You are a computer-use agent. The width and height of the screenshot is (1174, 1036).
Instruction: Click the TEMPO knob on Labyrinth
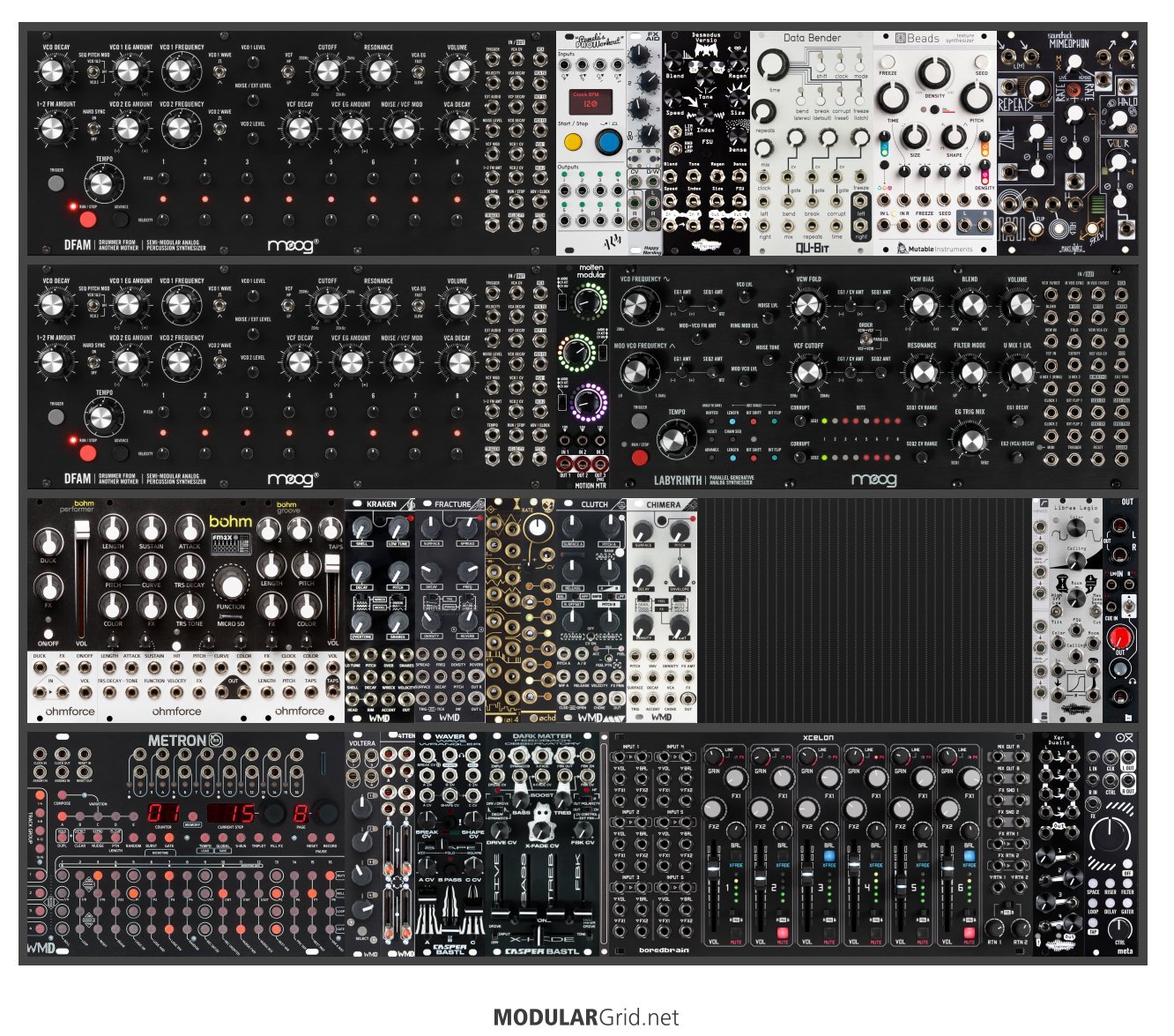pos(676,440)
